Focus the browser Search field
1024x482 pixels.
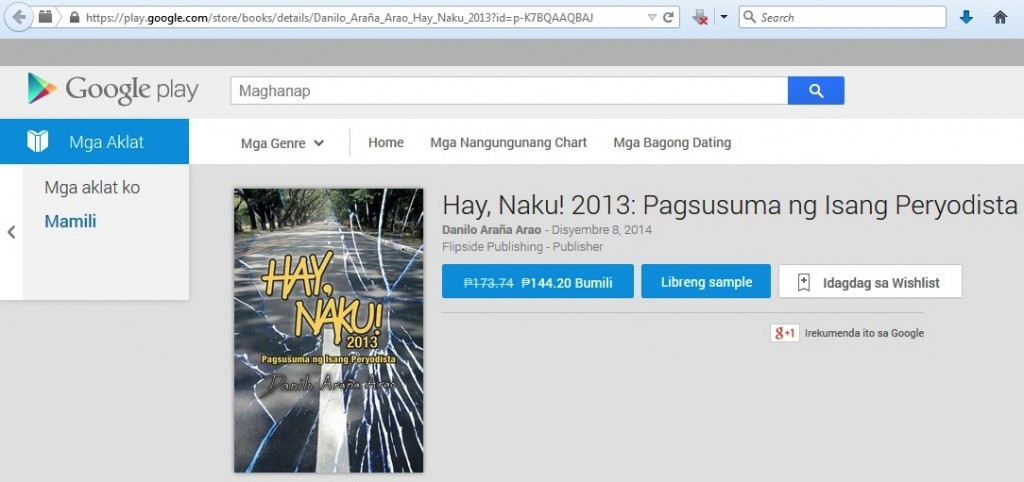(842, 17)
